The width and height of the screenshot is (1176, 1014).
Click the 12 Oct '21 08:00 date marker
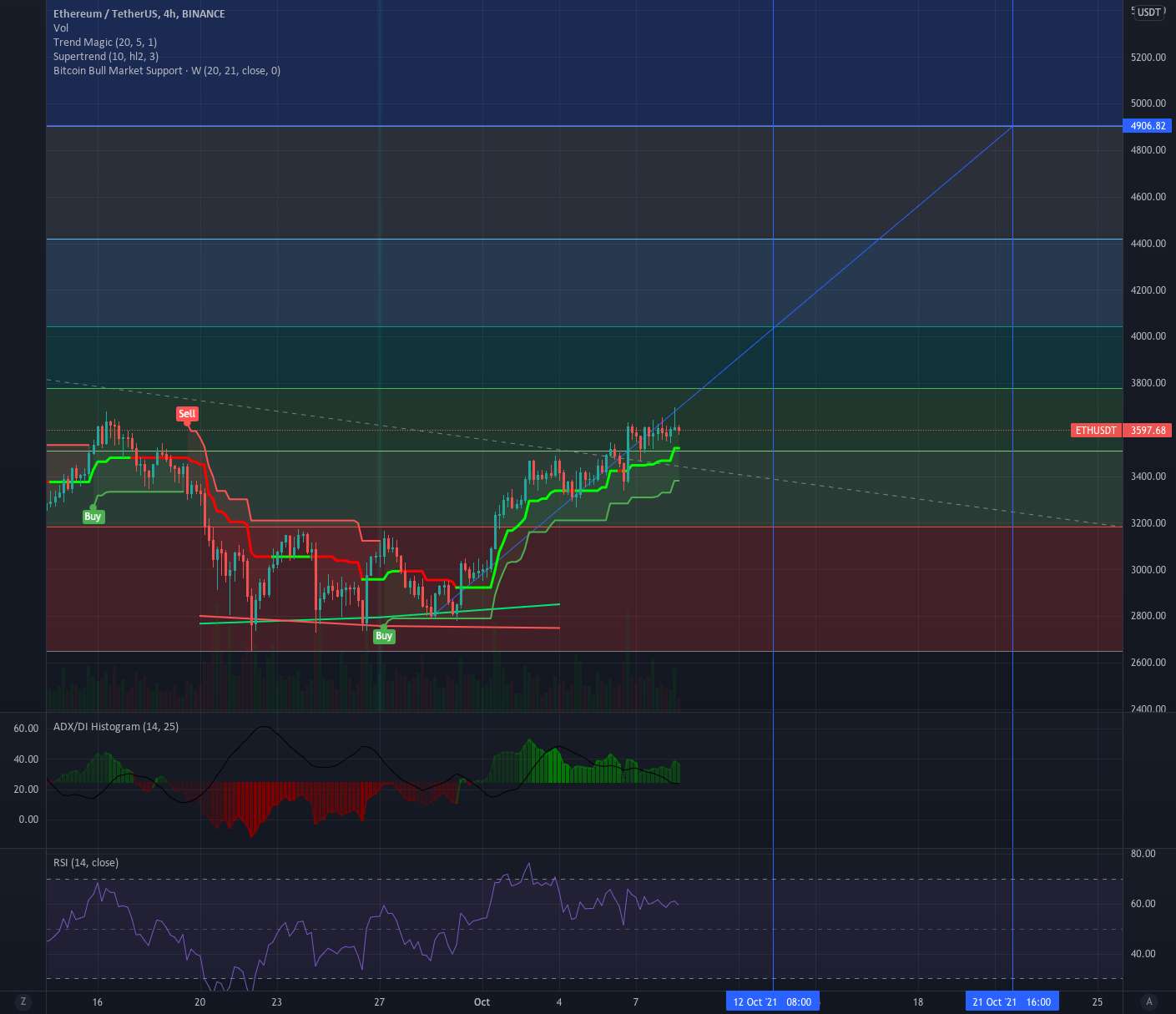coord(772,1001)
